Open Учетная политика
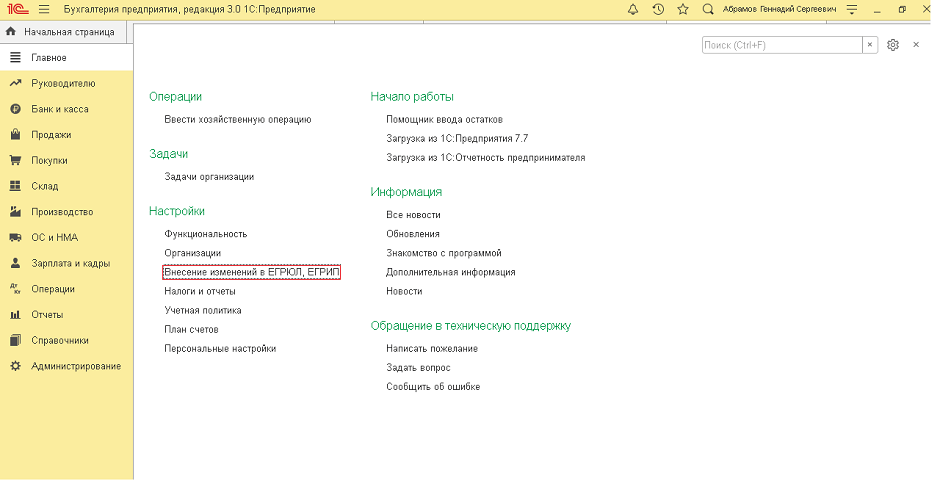This screenshot has height=481, width=940. [x=203, y=311]
